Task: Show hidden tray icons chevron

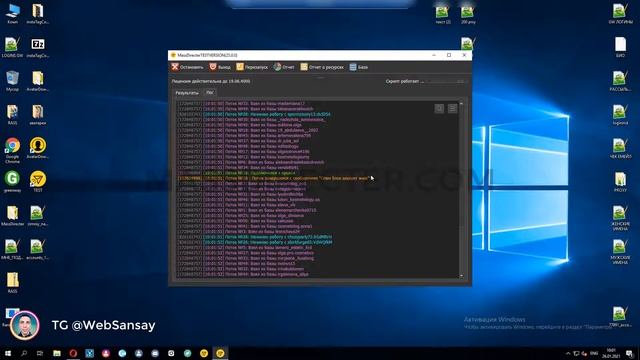Action: 568,353
